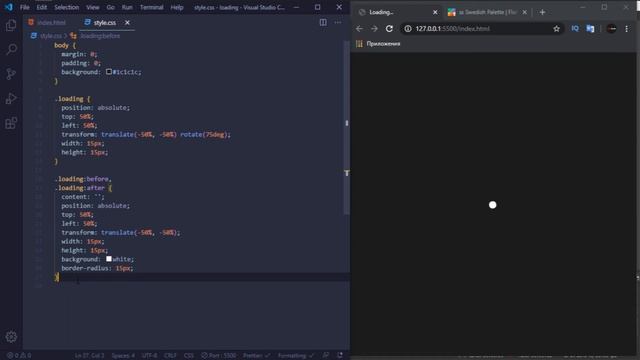The width and height of the screenshot is (640, 360).
Task: Click the Spaces: 4 indentation status
Action: coord(123,356)
